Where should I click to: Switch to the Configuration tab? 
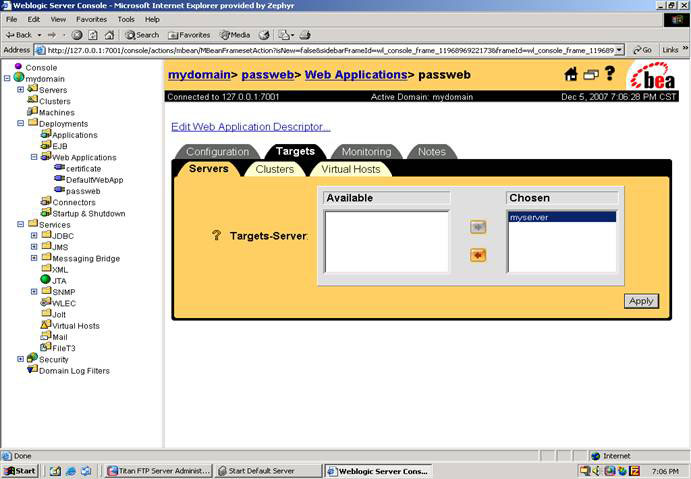tap(217, 152)
